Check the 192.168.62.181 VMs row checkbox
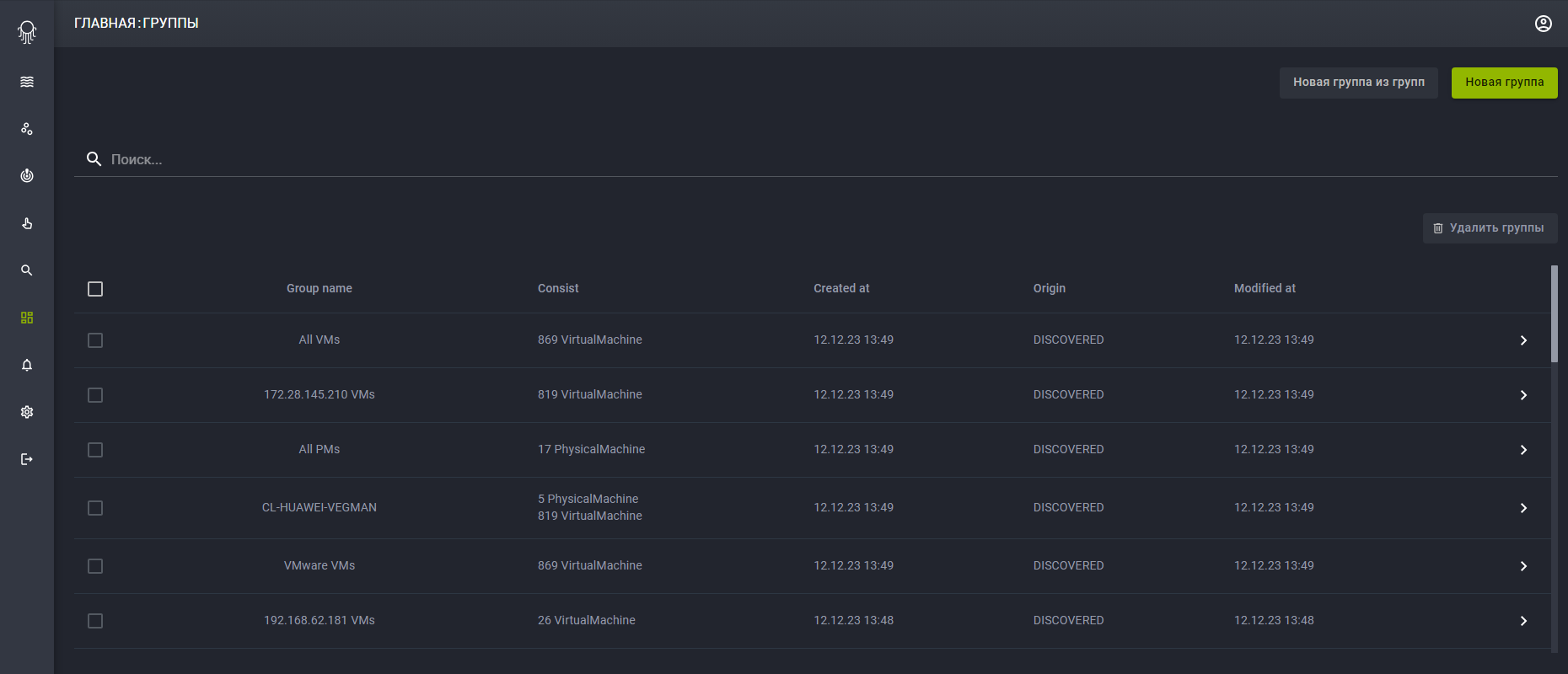The image size is (1568, 674). (95, 621)
